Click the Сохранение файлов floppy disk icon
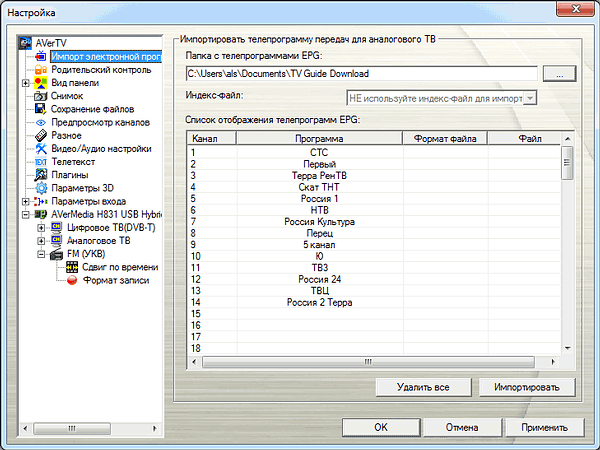 [x=41, y=109]
